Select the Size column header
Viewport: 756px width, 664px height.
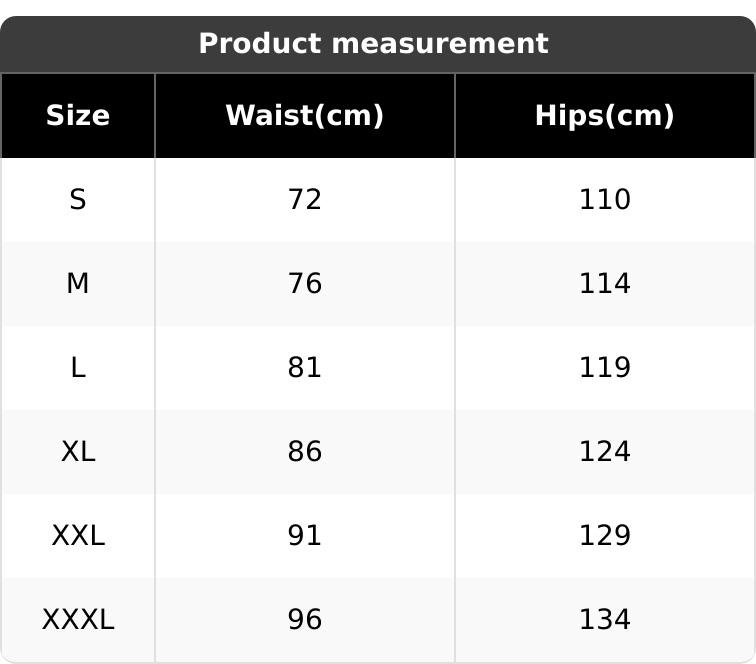point(78,116)
